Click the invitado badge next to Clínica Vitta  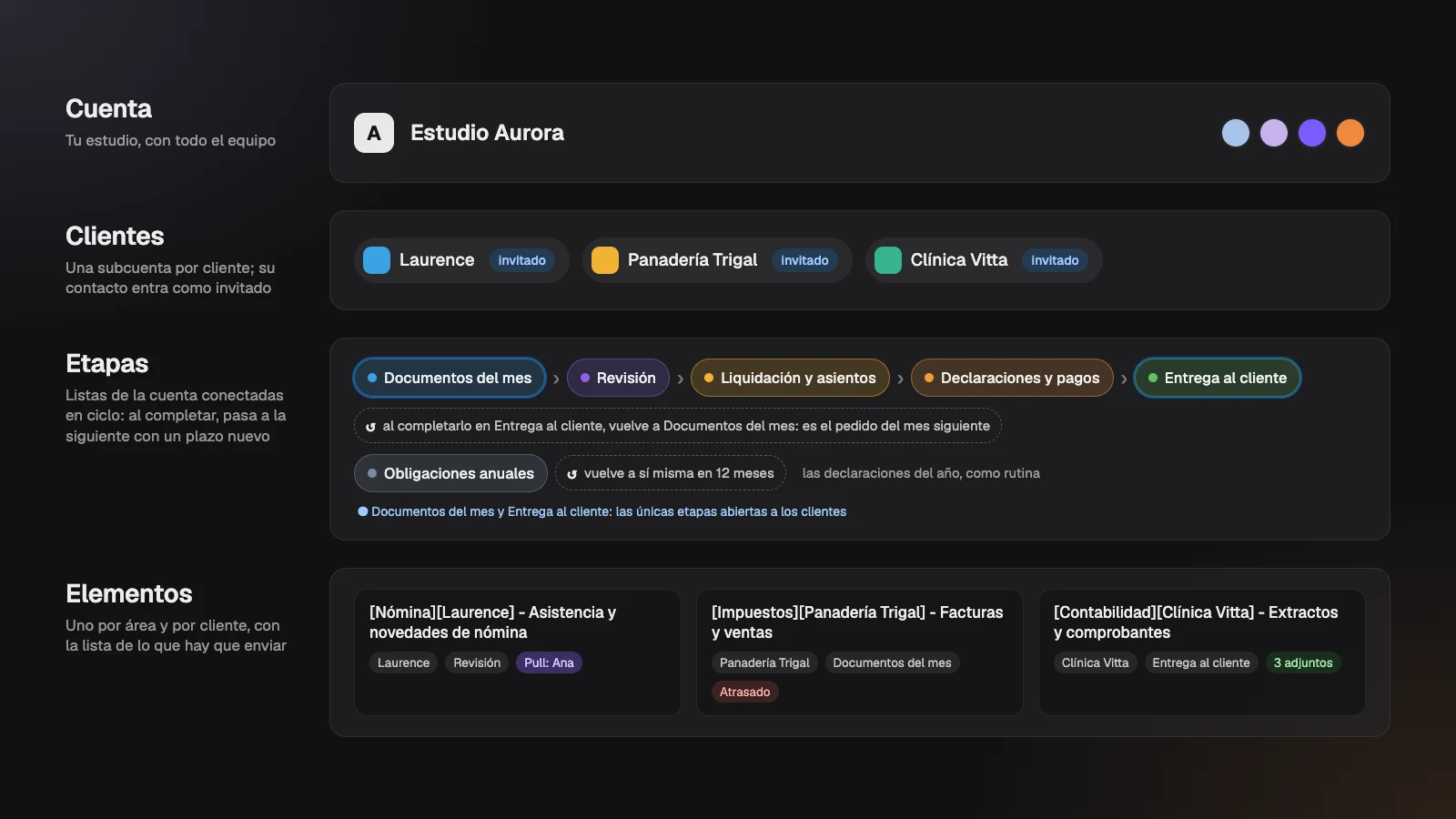click(x=1055, y=260)
